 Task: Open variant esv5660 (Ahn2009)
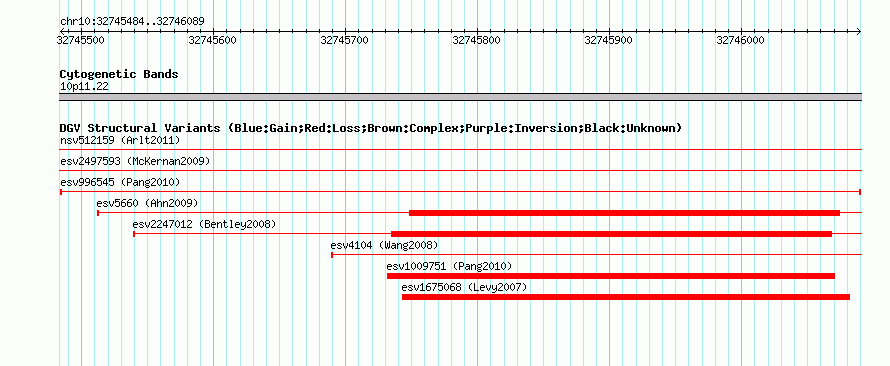pyautogui.click(x=147, y=203)
